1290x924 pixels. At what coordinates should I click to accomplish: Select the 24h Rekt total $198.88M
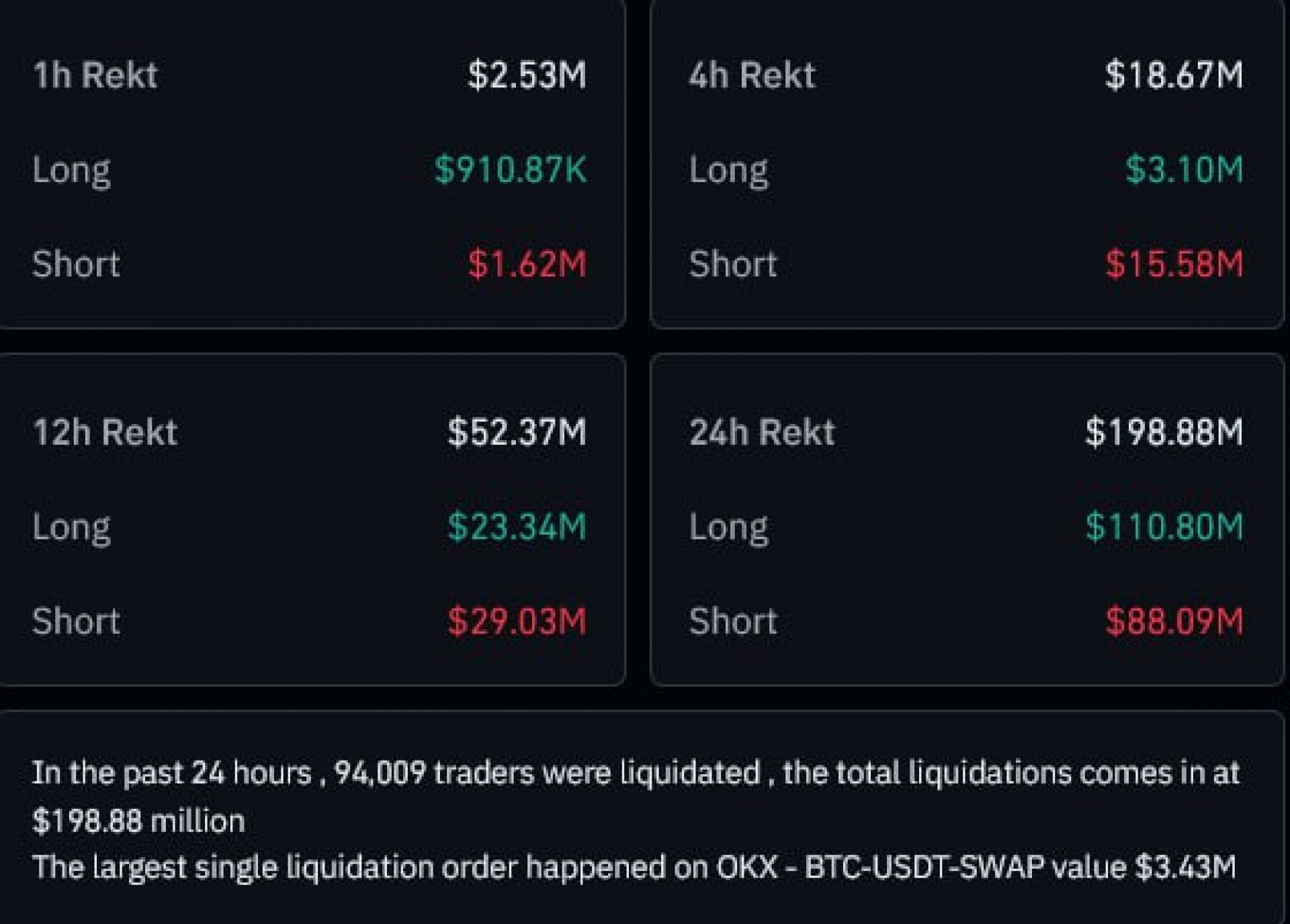pyautogui.click(x=1164, y=432)
